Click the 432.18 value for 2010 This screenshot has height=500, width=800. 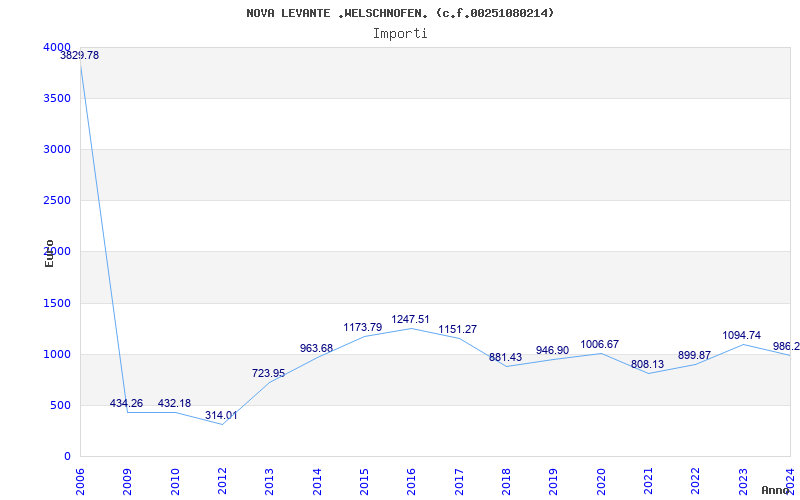click(x=174, y=403)
